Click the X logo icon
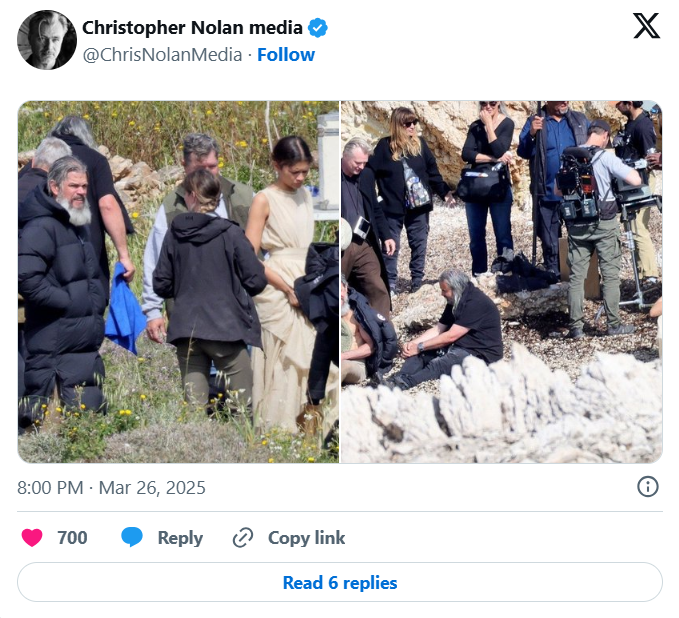Viewport: 679px width, 618px height. pos(646,27)
